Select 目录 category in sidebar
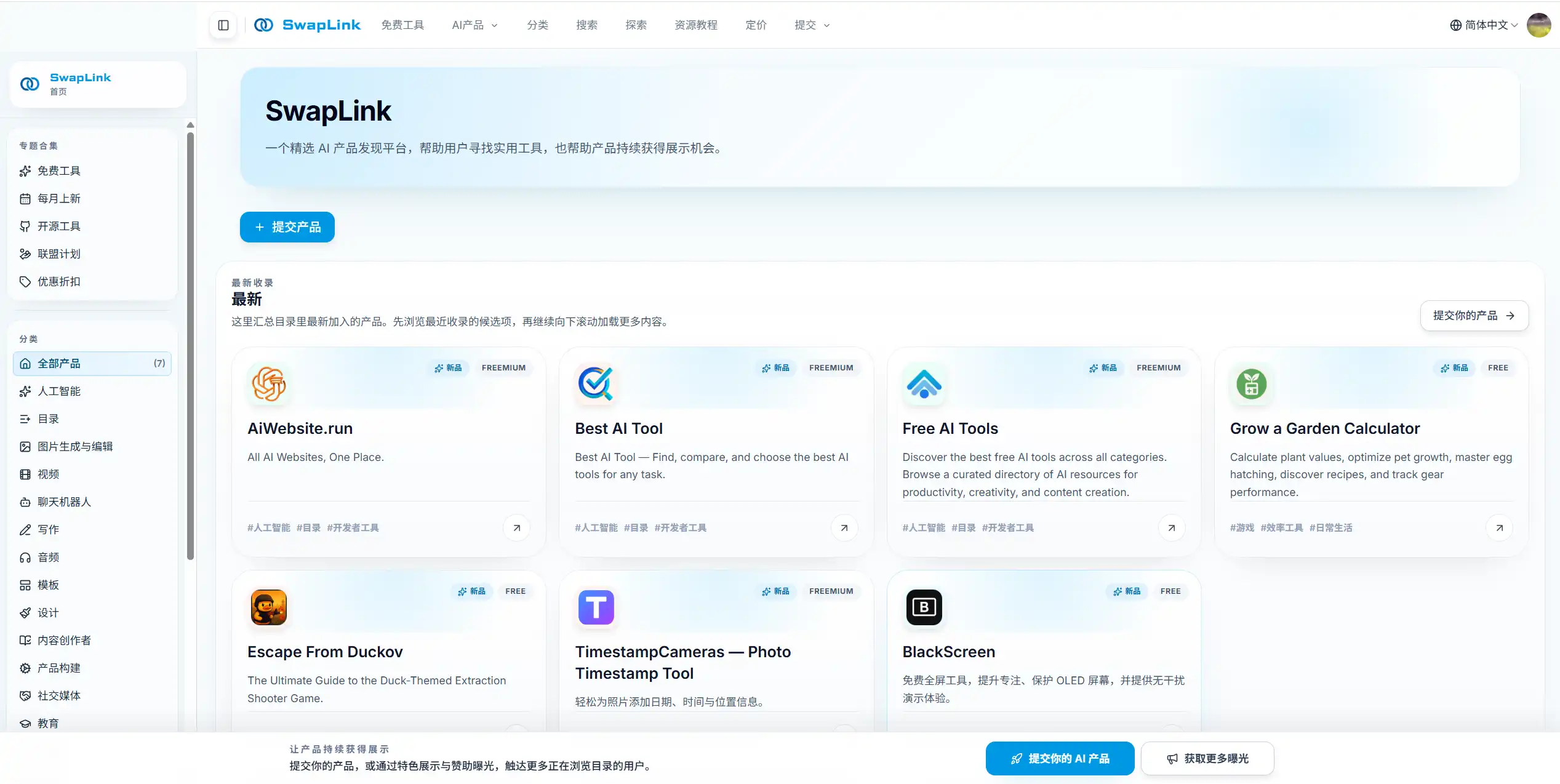 tap(92, 419)
